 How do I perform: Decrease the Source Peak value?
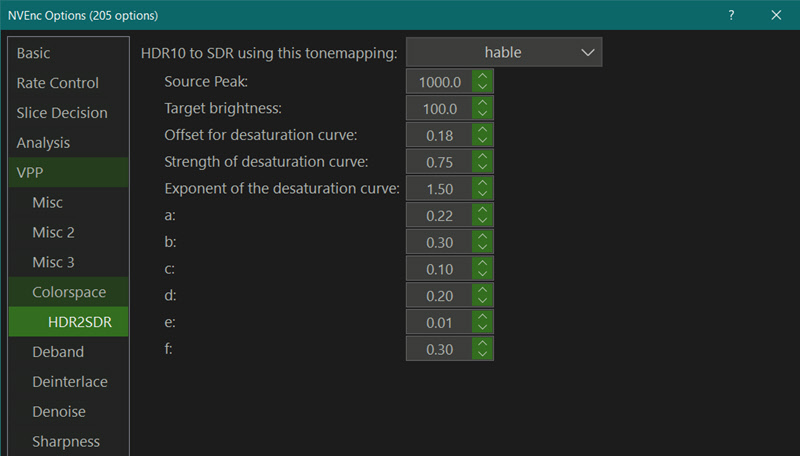482,87
